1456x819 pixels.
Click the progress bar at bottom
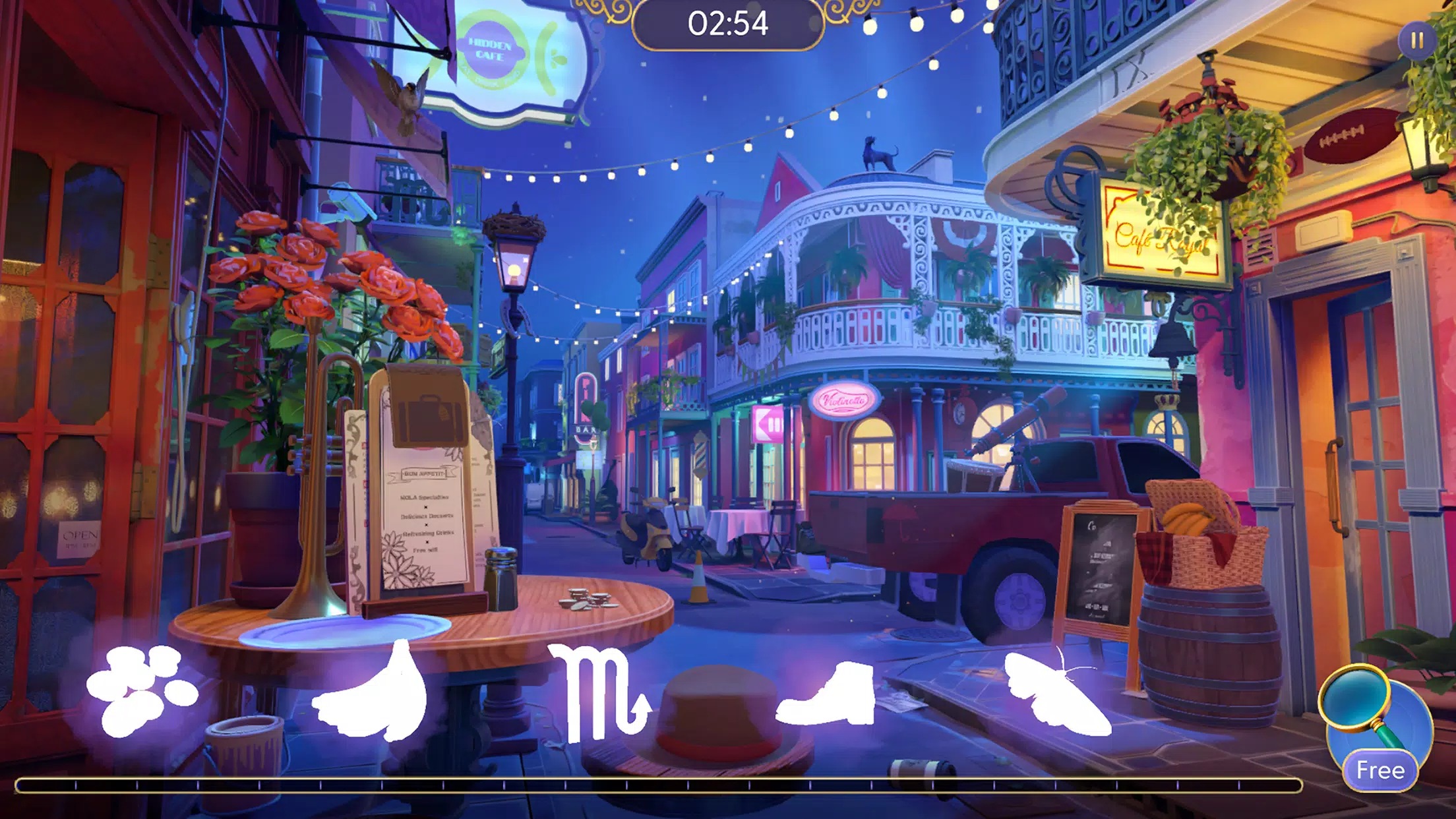[x=658, y=785]
